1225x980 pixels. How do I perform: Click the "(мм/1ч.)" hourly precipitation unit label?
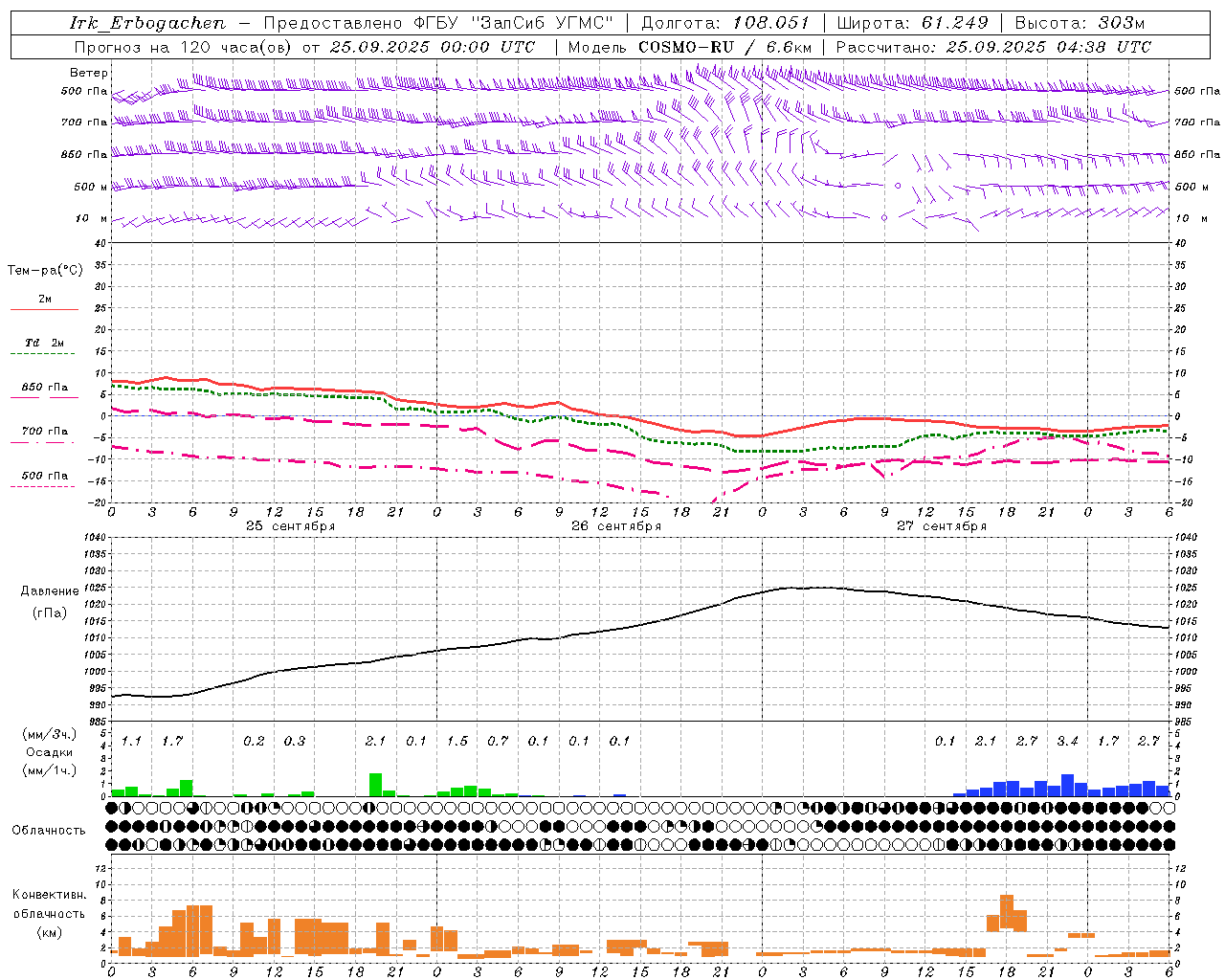click(x=50, y=770)
